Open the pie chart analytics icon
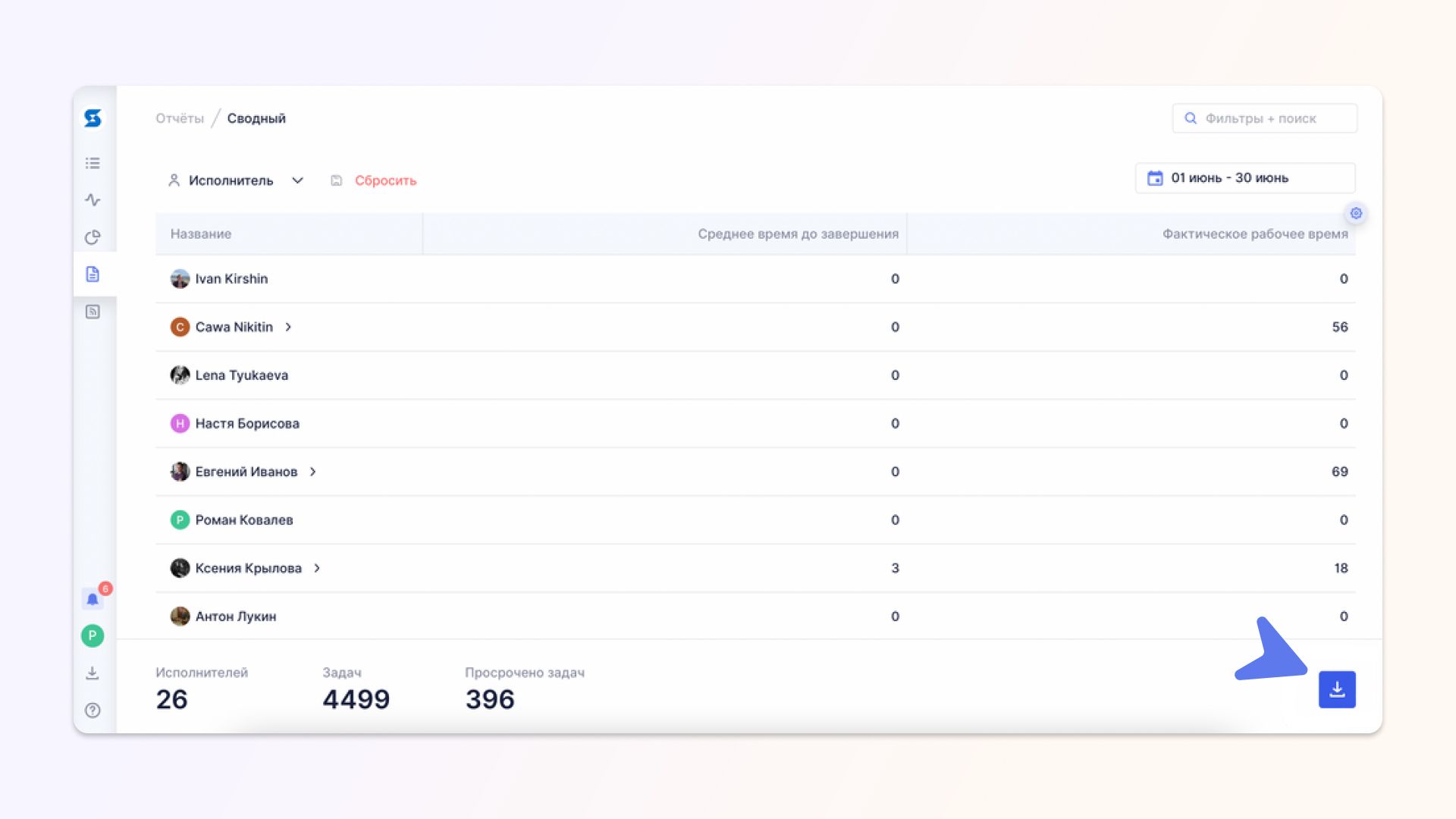 [93, 237]
